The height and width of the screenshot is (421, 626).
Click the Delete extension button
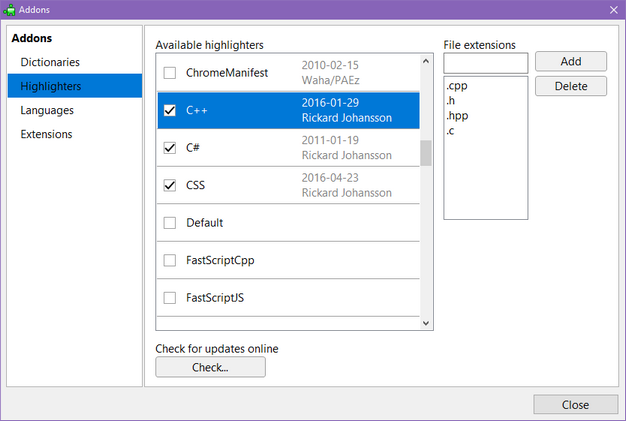[570, 86]
